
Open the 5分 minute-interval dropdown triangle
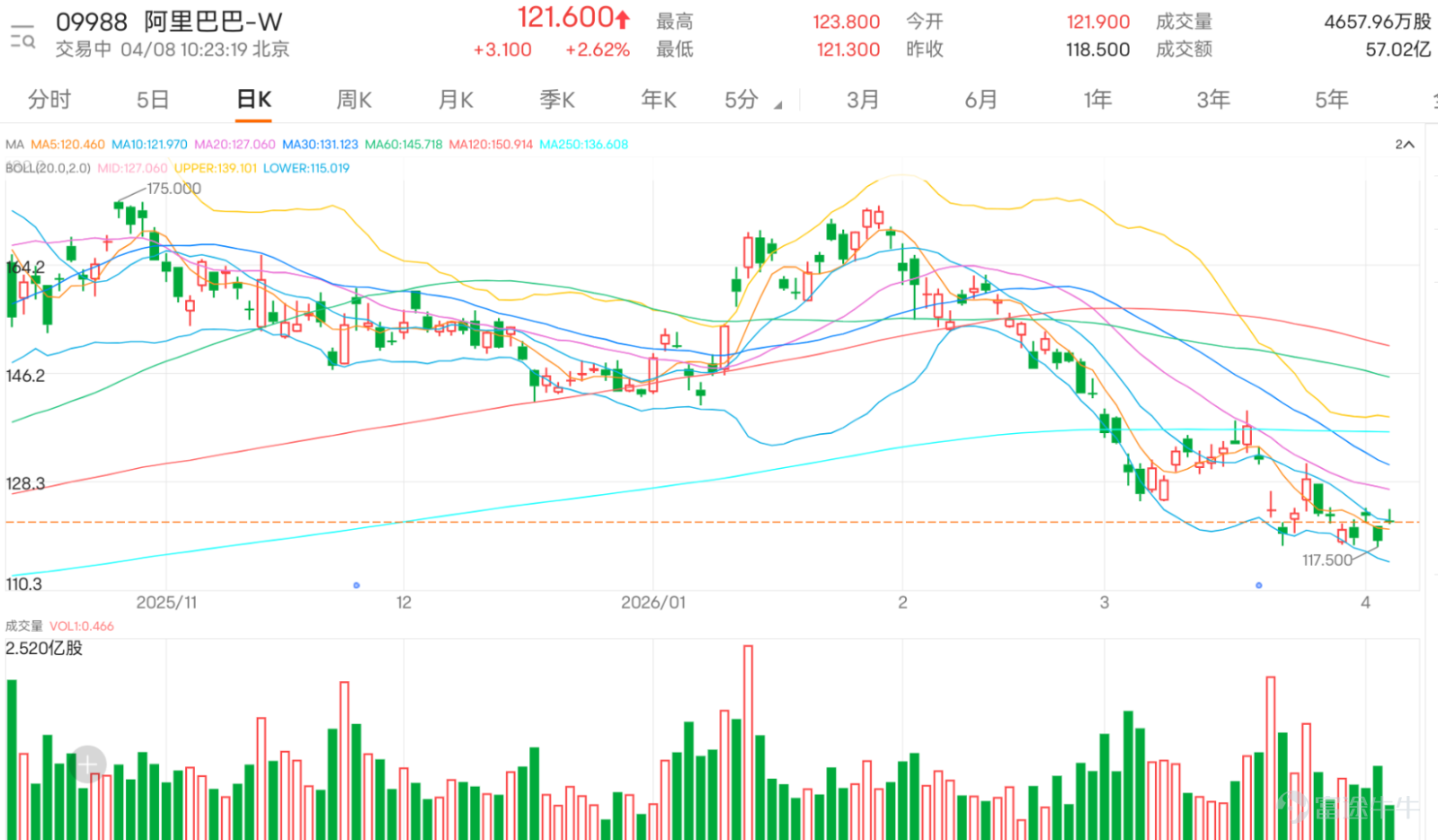[x=778, y=105]
